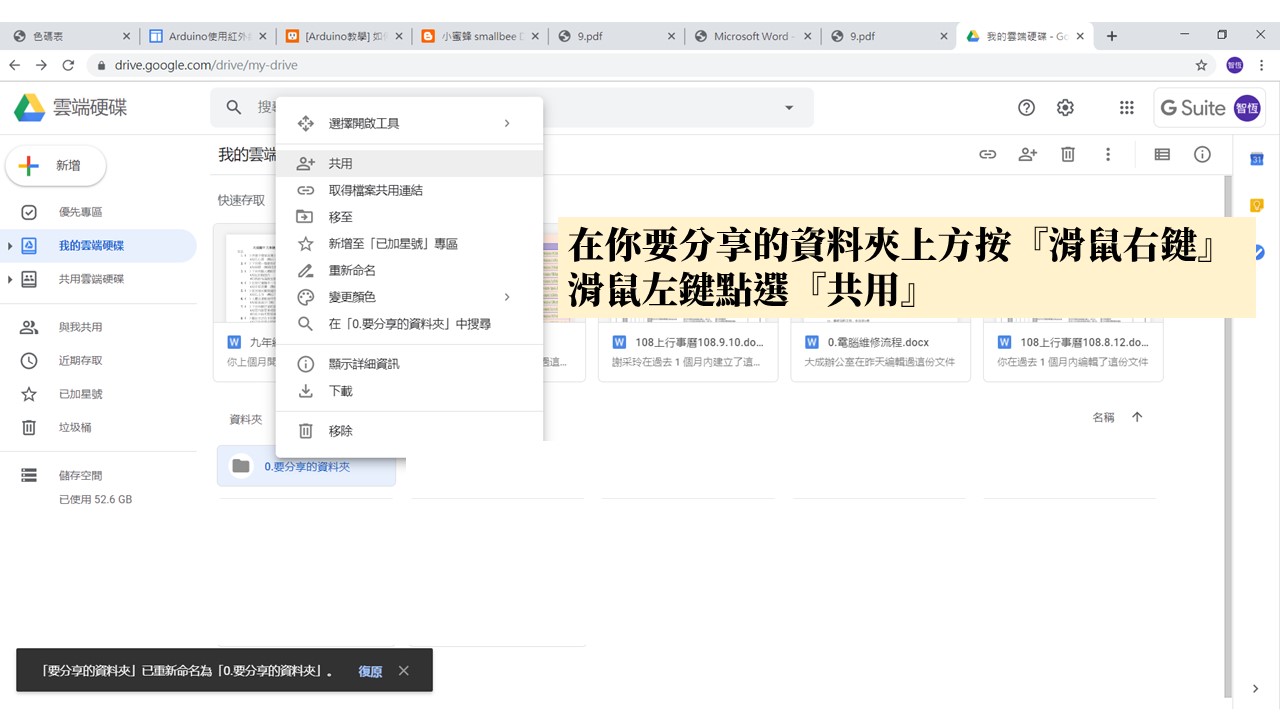Click the get link toolbar icon
Image resolution: width=1280 pixels, height=720 pixels.
click(988, 155)
